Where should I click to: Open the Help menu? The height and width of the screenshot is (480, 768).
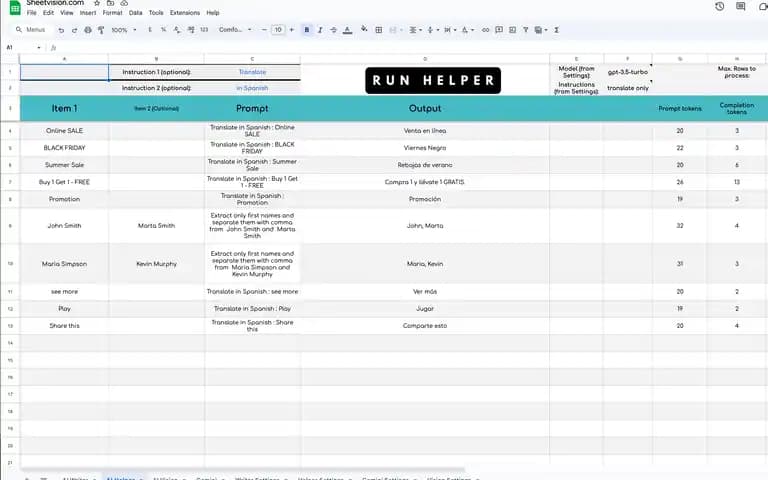213,13
